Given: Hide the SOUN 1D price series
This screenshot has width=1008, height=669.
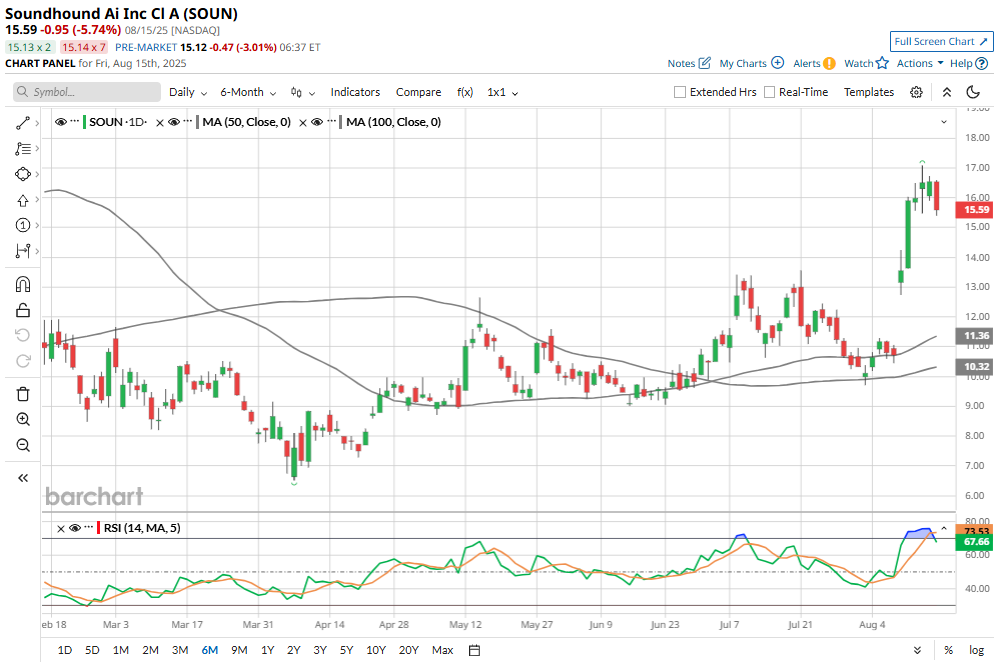Looking at the screenshot, I should [61, 121].
